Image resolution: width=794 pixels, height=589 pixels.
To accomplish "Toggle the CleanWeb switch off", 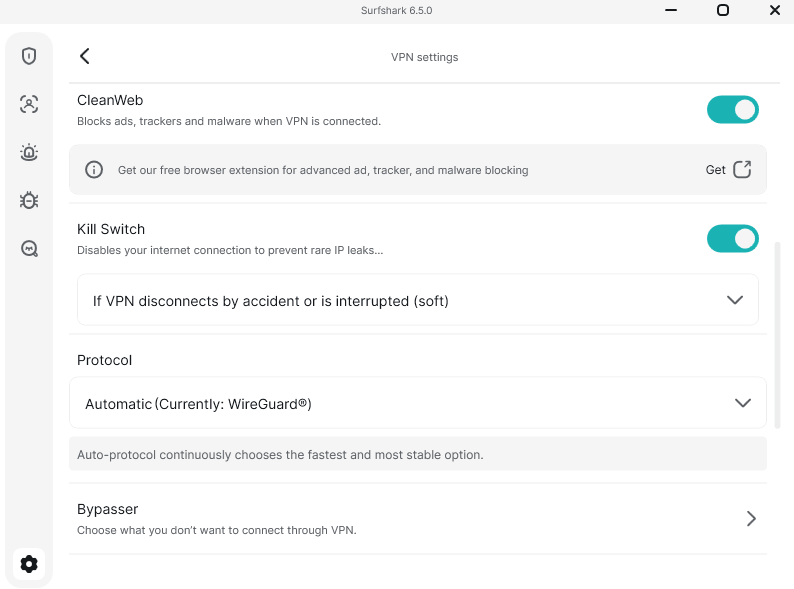I will pyautogui.click(x=732, y=109).
